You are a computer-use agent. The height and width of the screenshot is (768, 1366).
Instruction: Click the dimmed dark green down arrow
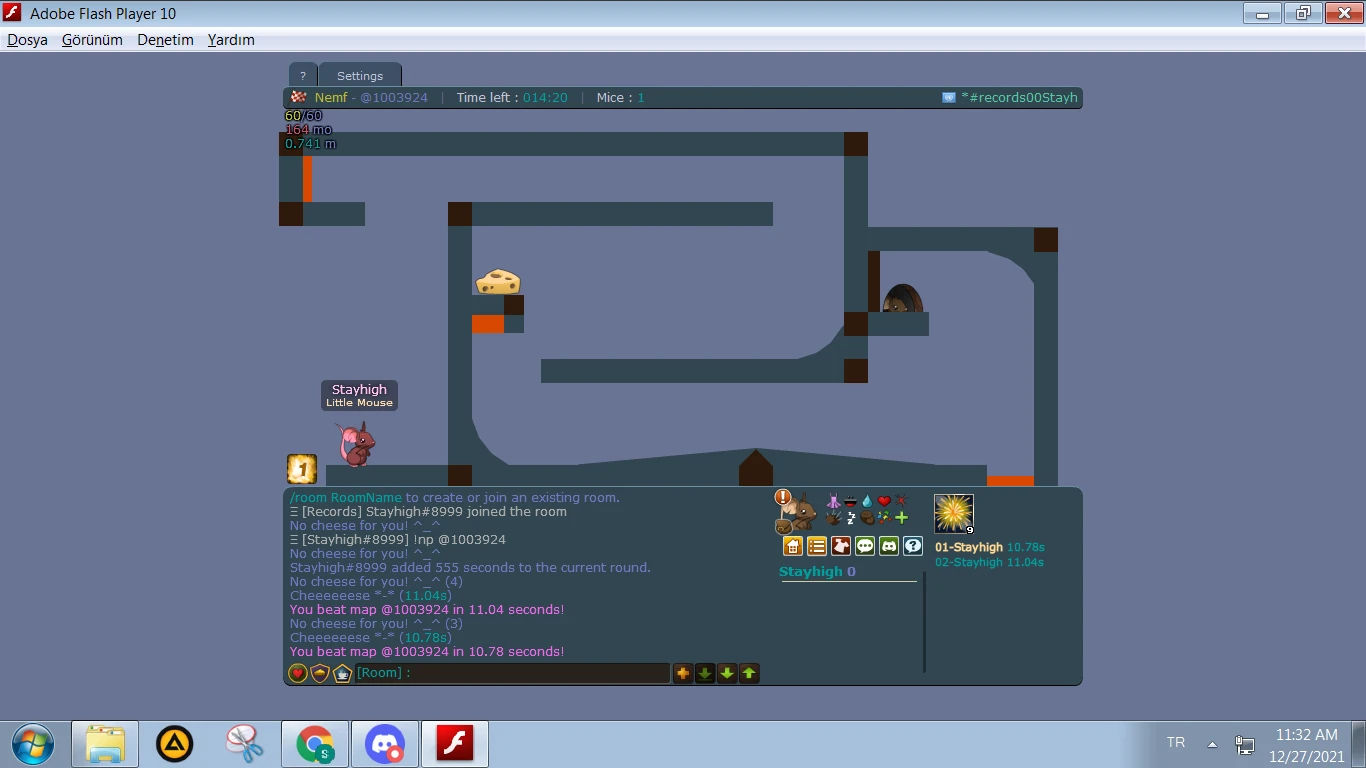coord(705,673)
